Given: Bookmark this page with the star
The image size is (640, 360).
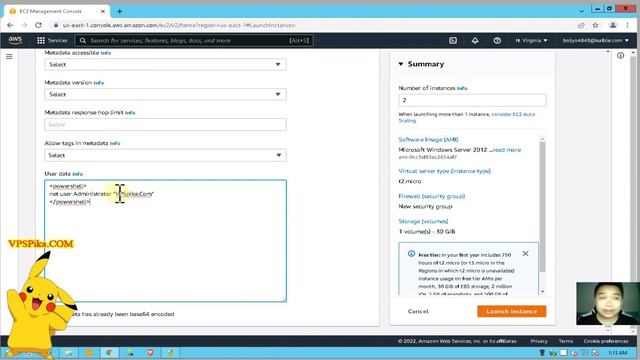Looking at the screenshot, I should (x=596, y=25).
